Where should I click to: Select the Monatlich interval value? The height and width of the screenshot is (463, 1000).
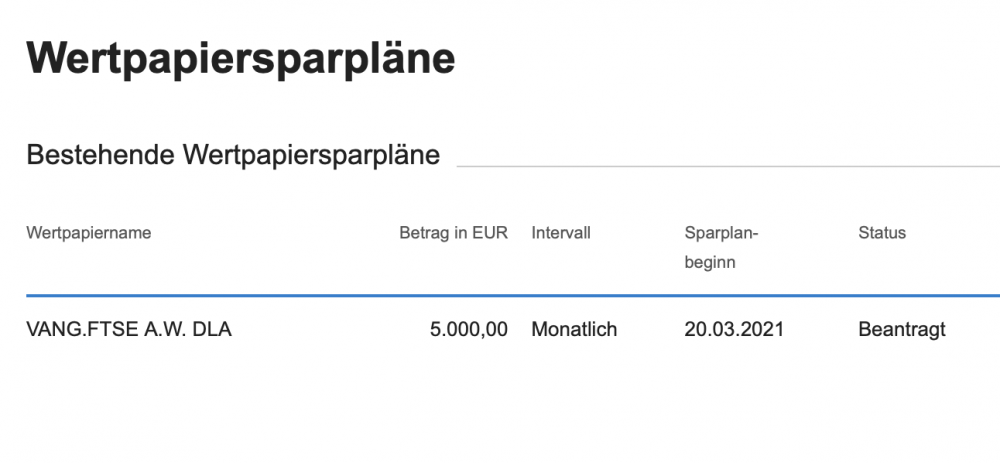pos(574,329)
